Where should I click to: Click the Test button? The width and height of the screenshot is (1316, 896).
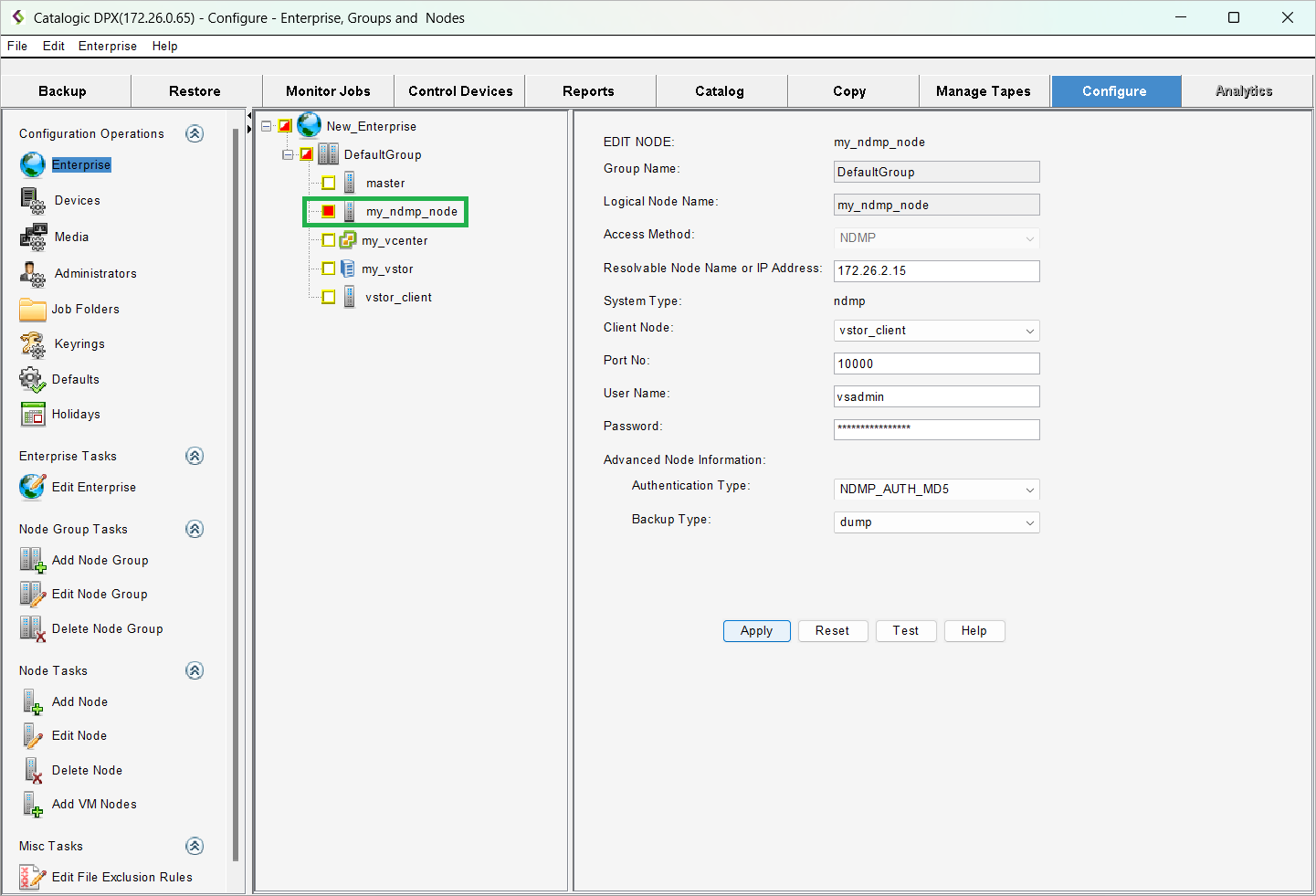pyautogui.click(x=905, y=631)
